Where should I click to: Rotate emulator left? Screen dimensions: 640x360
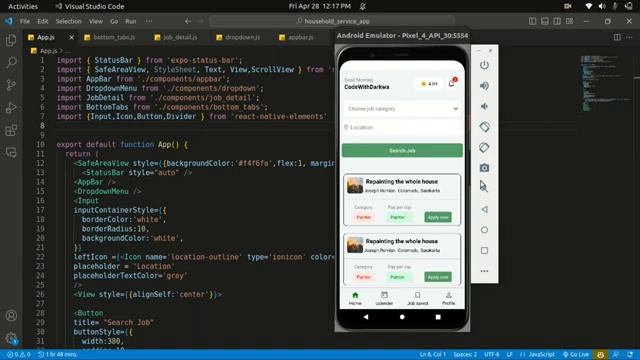pos(484,127)
